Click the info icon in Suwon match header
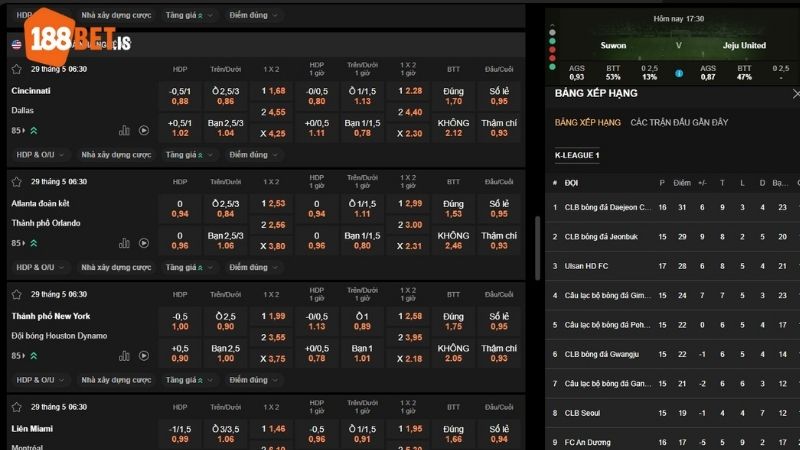This screenshot has width=800, height=450. click(x=679, y=73)
